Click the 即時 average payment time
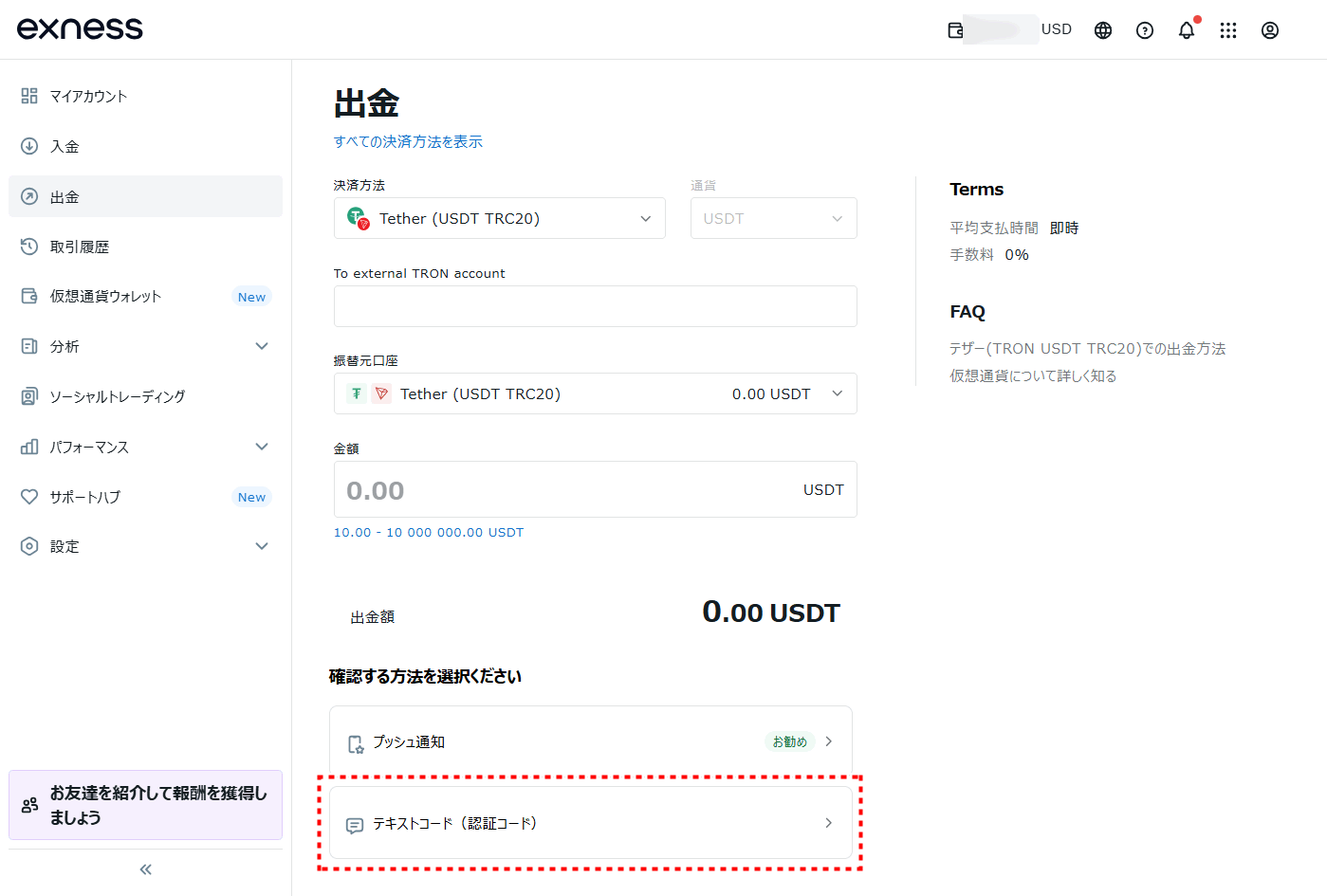Viewport: 1327px width, 896px height. [1064, 229]
